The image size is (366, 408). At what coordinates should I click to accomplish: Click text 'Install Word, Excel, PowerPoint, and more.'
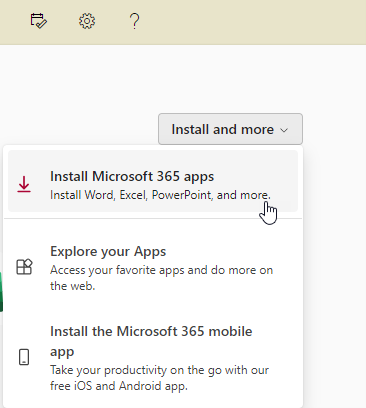point(160,195)
